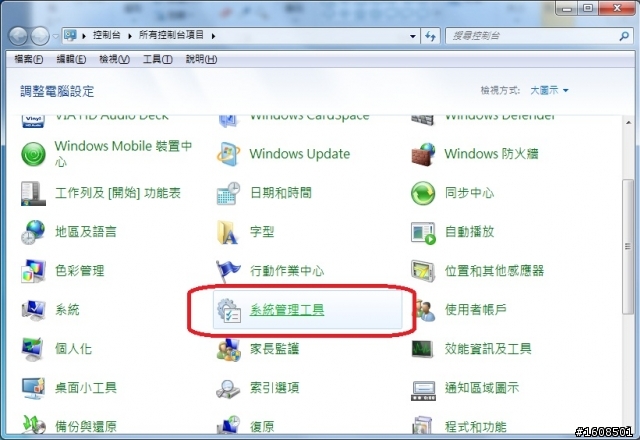This screenshot has width=640, height=440.
Task: Click the 程式和功能 icon
Action: coord(422,424)
